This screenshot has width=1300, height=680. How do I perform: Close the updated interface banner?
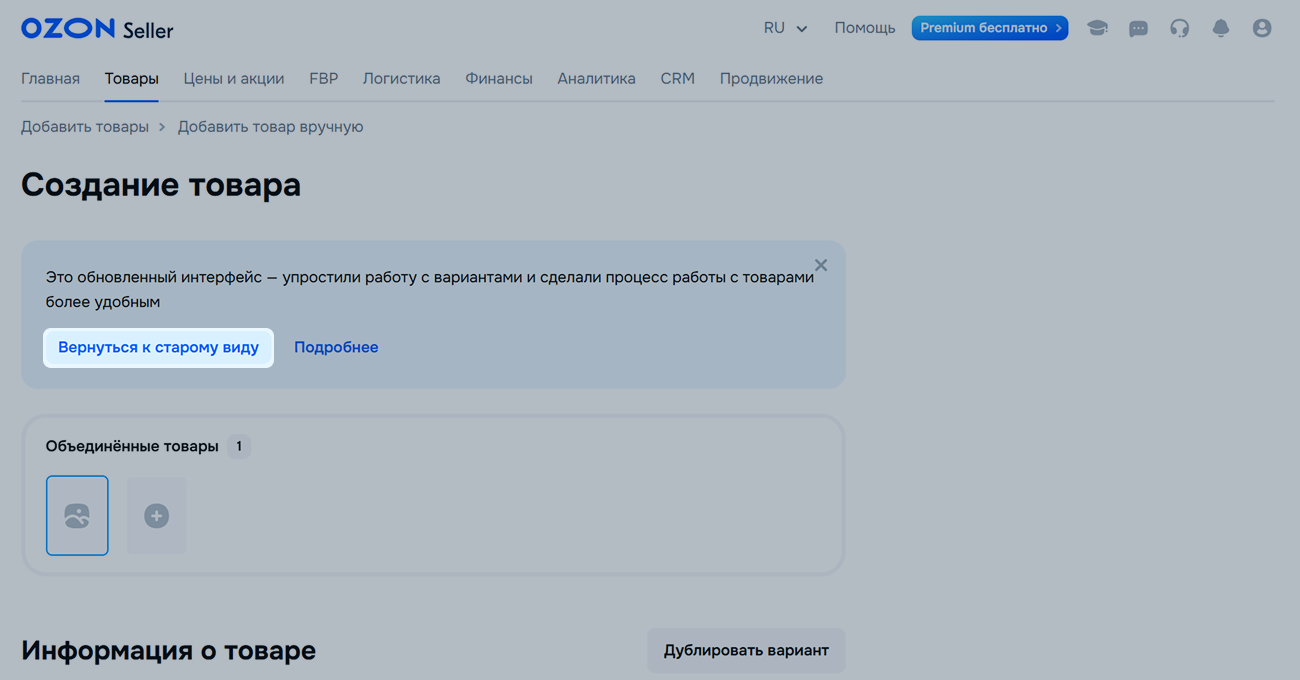tap(821, 265)
